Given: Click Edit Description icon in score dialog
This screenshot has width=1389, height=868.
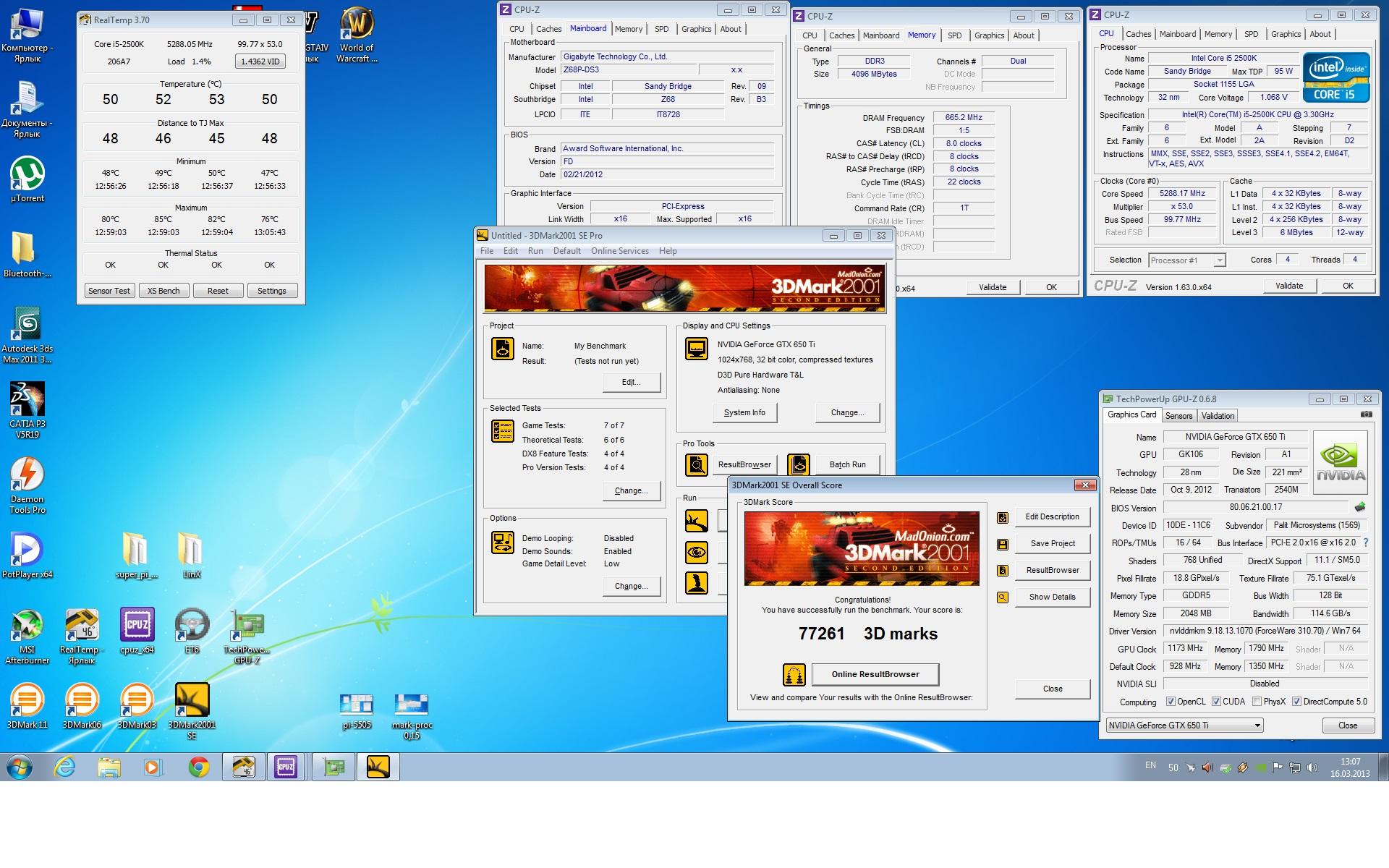Looking at the screenshot, I should coord(1003,517).
